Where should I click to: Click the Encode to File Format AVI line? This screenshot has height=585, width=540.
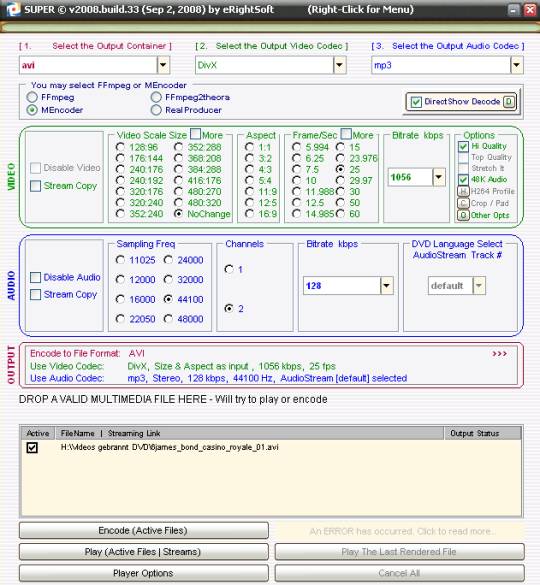click(87, 353)
